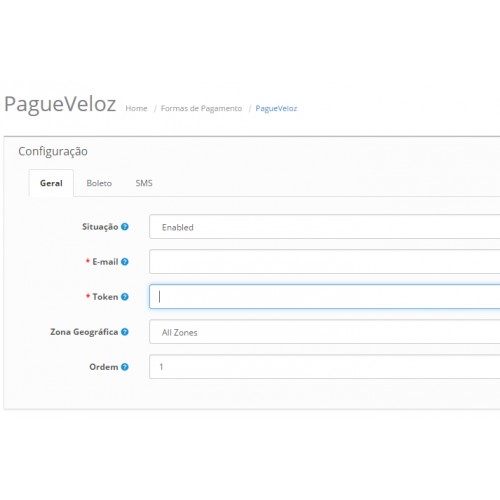Switch to the SMS tab

[x=144, y=183]
